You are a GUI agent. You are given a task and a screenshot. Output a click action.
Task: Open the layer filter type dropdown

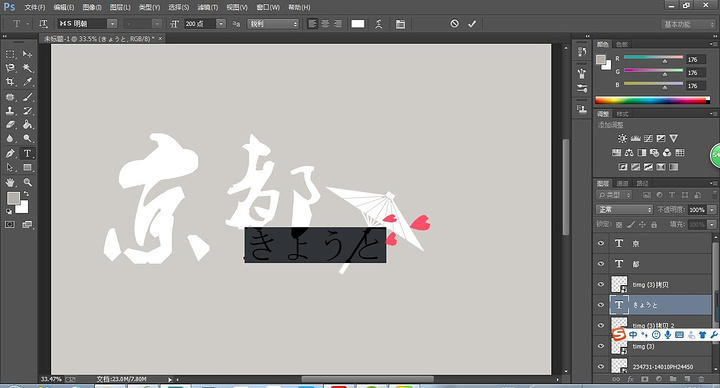click(x=614, y=195)
